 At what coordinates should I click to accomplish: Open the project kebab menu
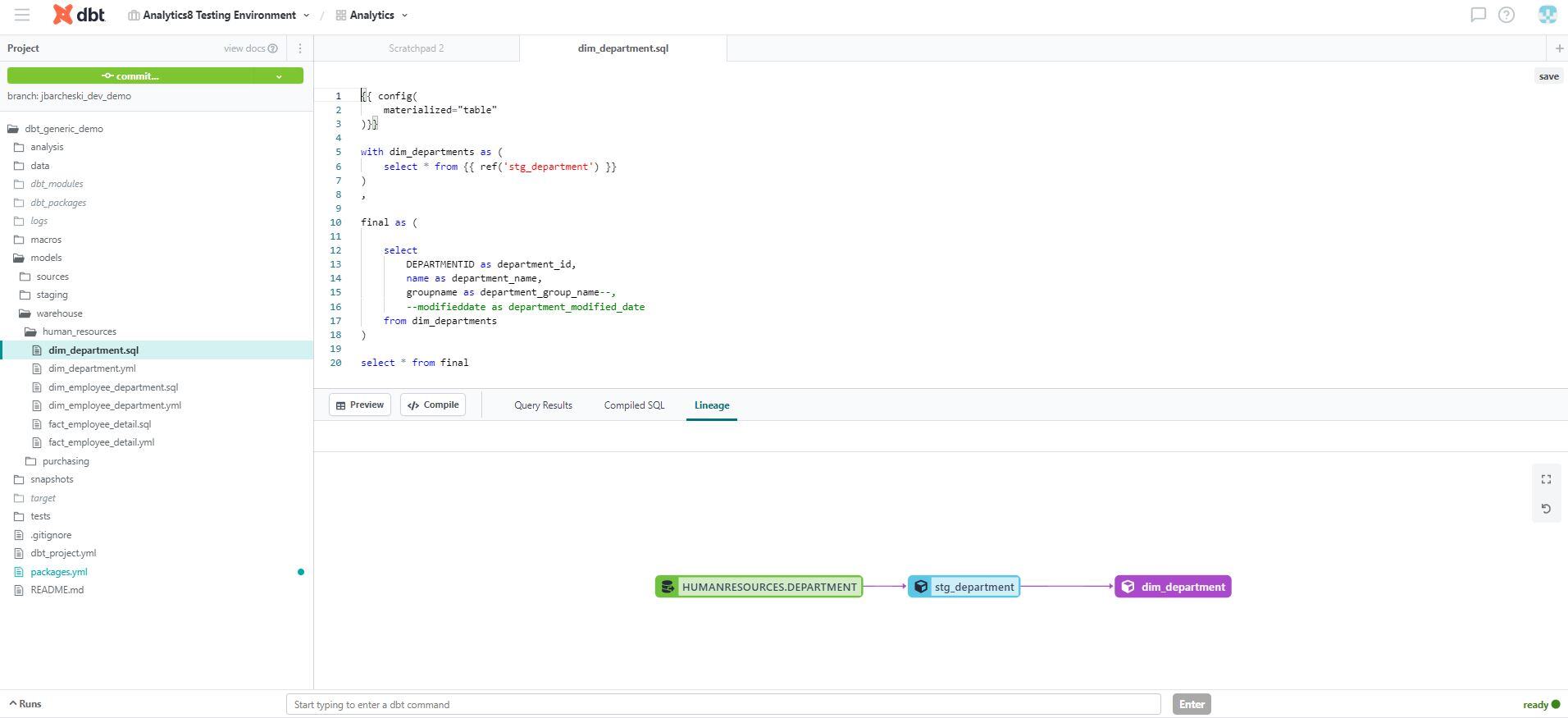click(x=300, y=48)
